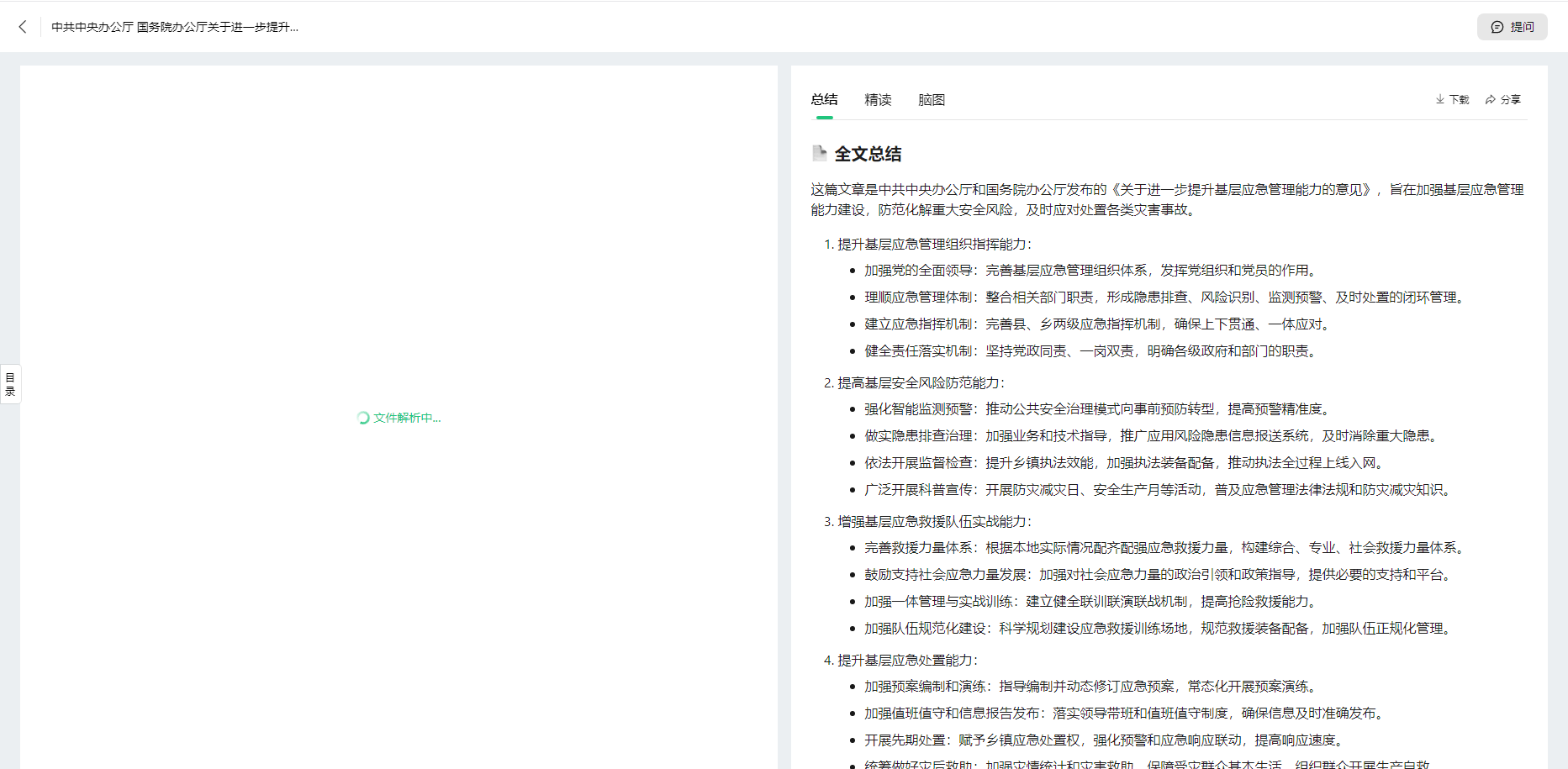The width and height of the screenshot is (1568, 769).
Task: Share the summary via 分享
Action: tap(1502, 99)
